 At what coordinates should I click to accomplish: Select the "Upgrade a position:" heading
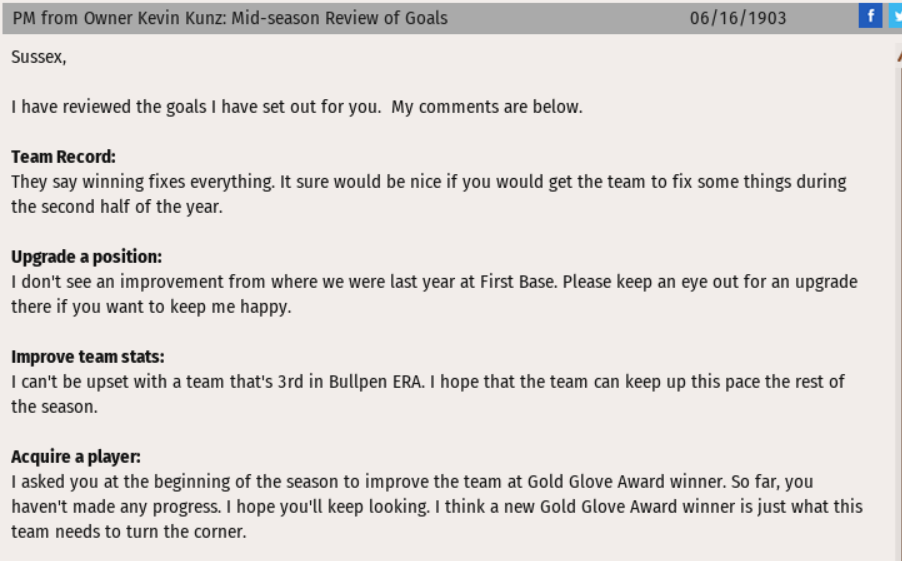(72, 258)
